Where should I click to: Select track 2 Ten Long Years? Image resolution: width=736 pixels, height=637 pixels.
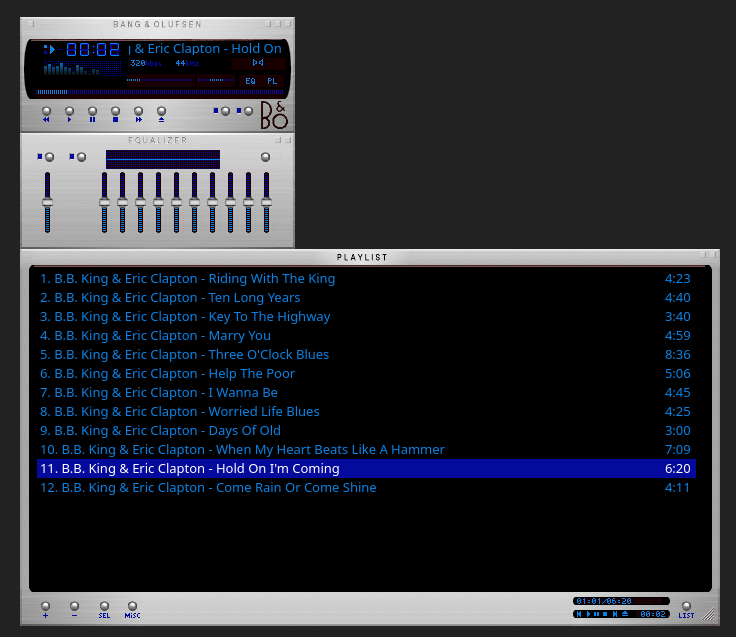coord(366,298)
